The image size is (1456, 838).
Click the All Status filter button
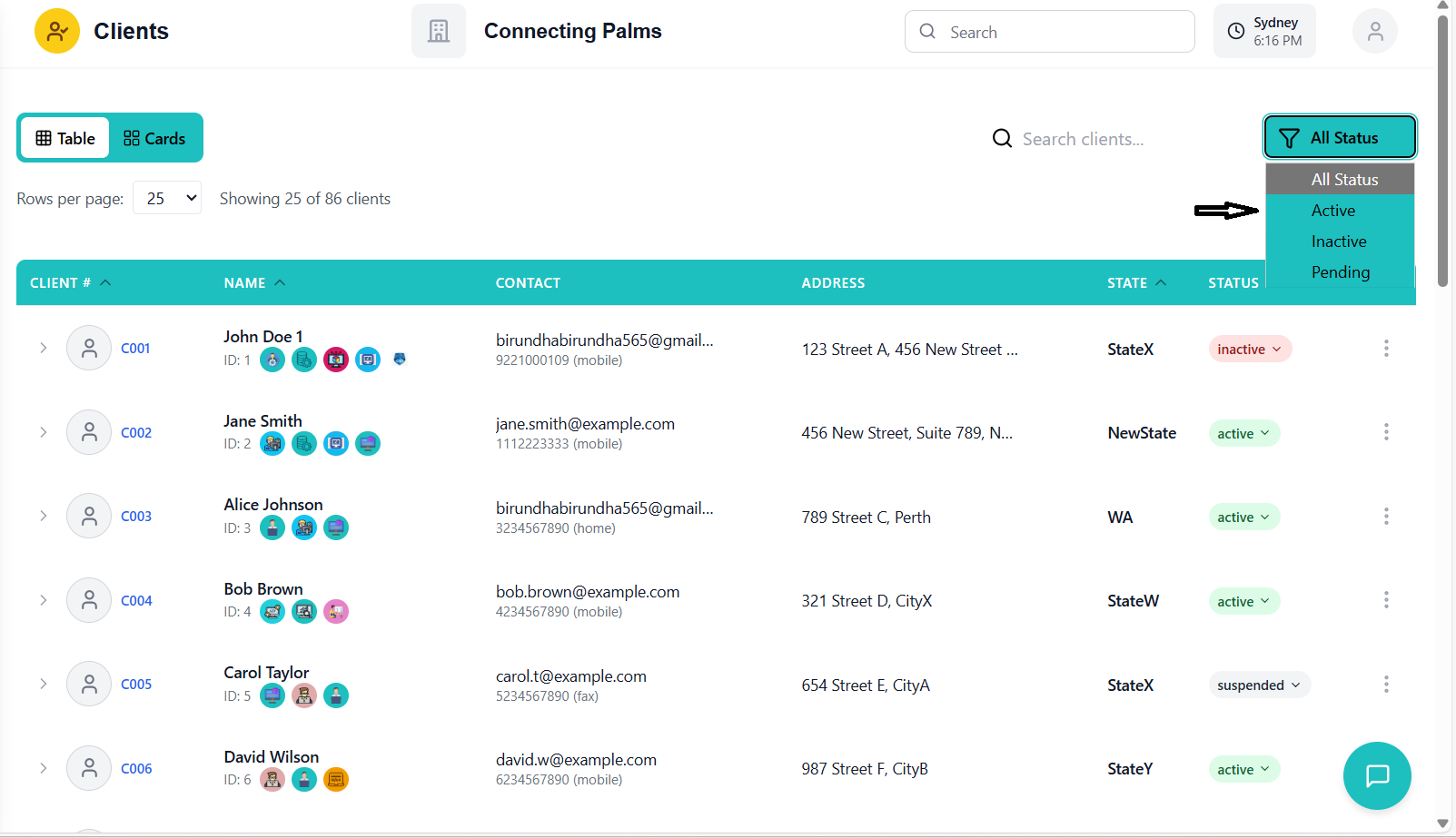pos(1339,138)
